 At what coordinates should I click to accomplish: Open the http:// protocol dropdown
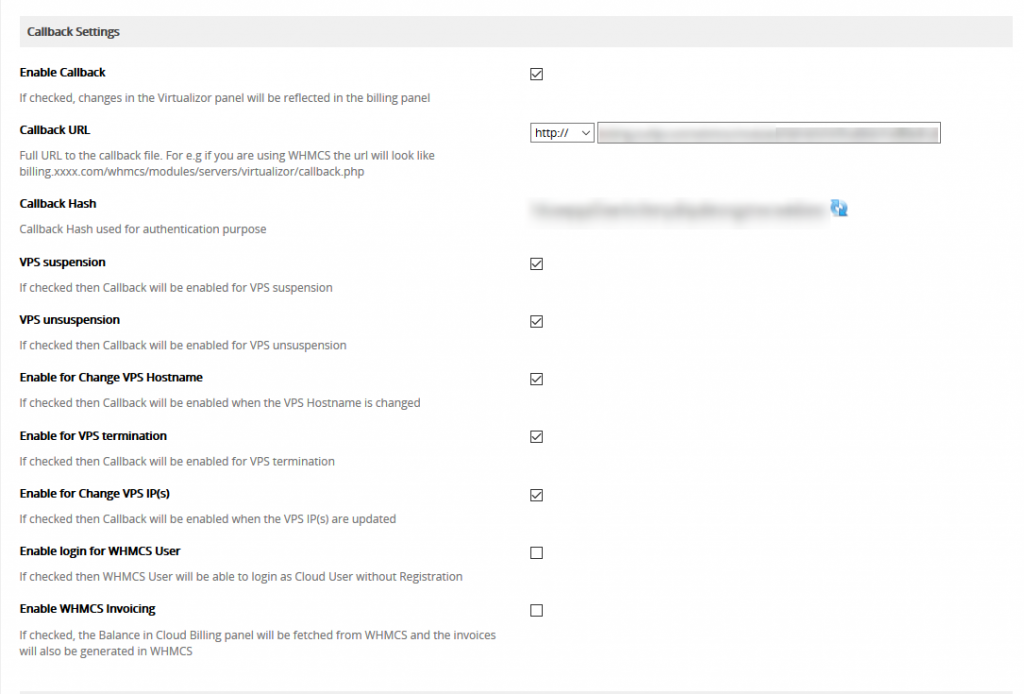561,132
